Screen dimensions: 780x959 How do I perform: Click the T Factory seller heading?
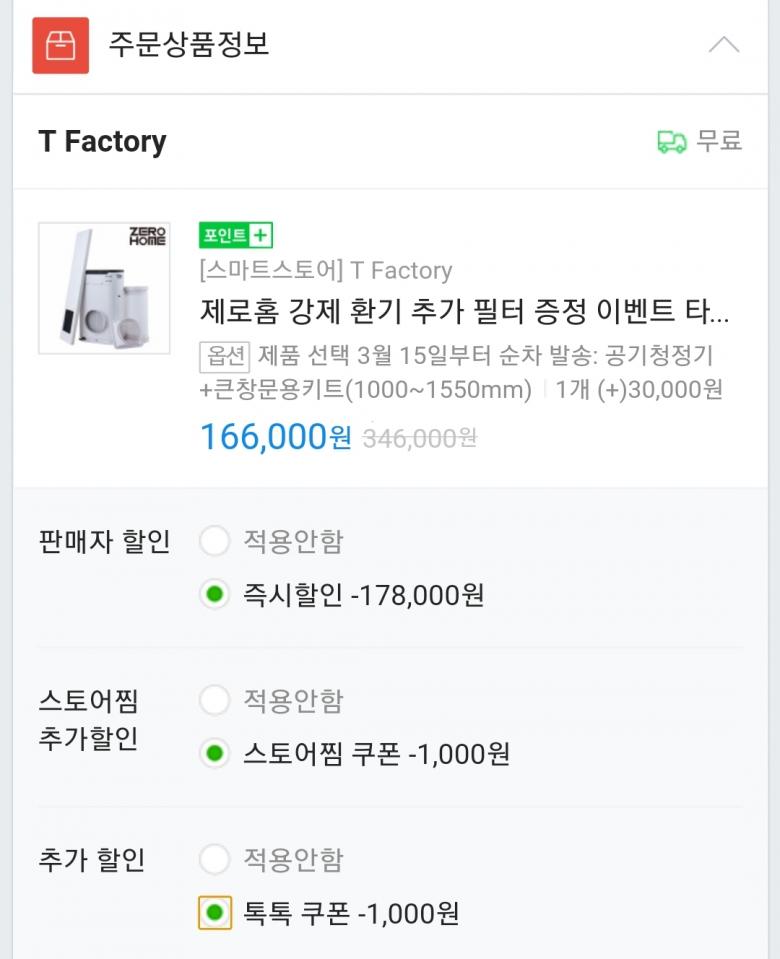[x=102, y=142]
